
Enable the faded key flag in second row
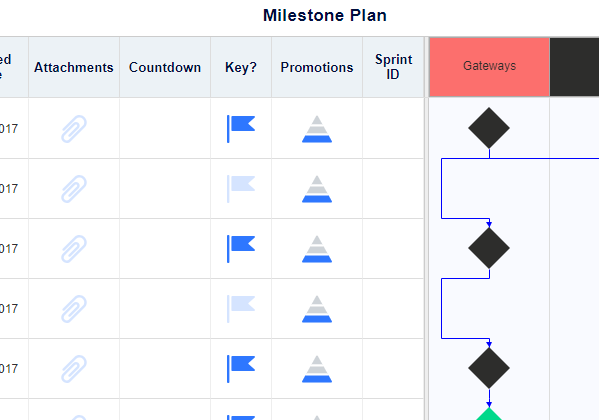pyautogui.click(x=241, y=189)
